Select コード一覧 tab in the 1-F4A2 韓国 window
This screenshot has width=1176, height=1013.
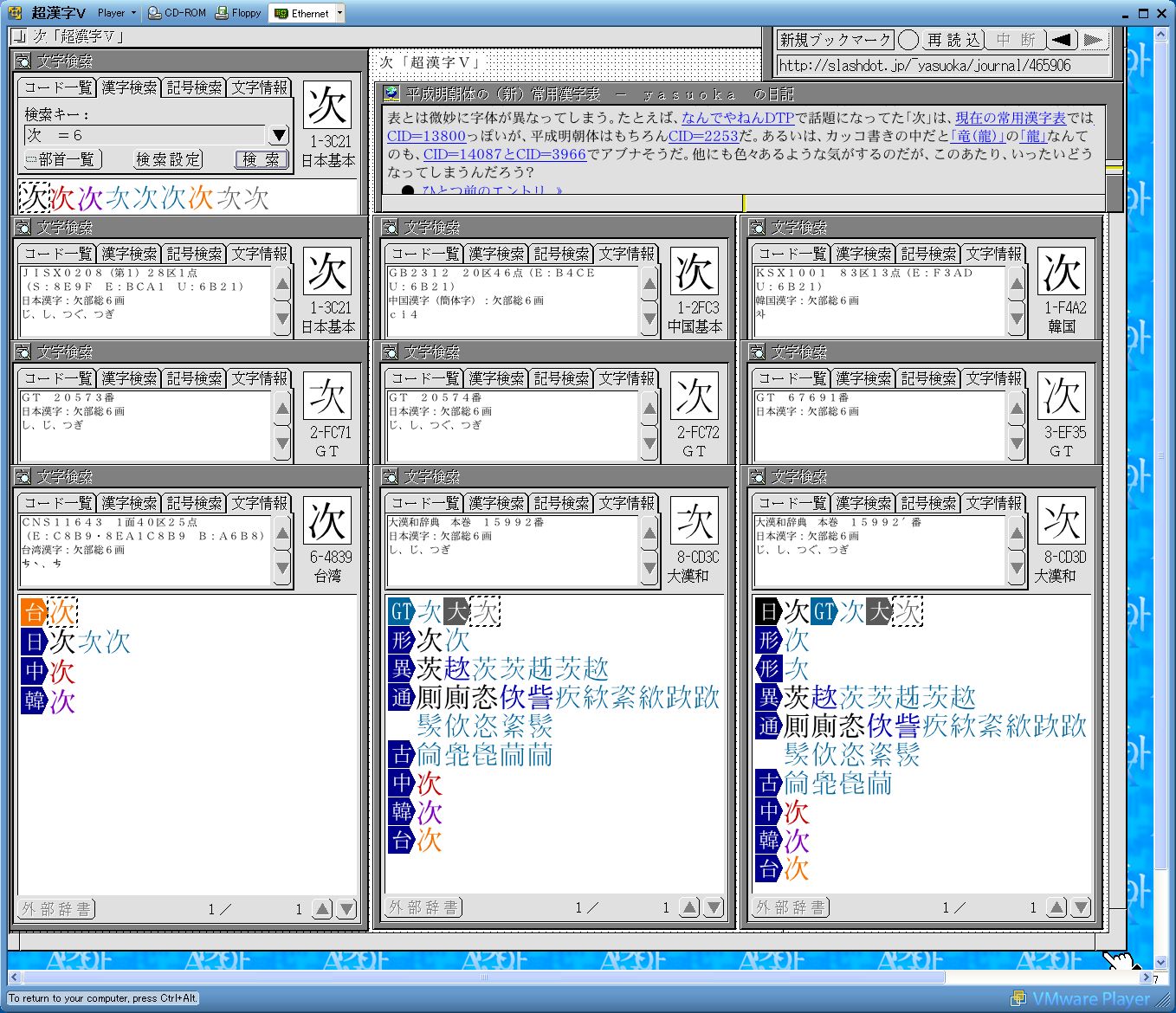[x=792, y=254]
